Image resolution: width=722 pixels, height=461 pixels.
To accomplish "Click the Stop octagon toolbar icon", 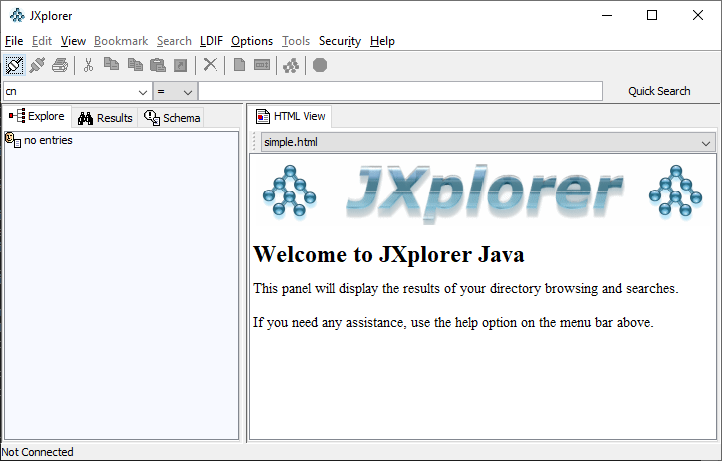I will (320, 65).
